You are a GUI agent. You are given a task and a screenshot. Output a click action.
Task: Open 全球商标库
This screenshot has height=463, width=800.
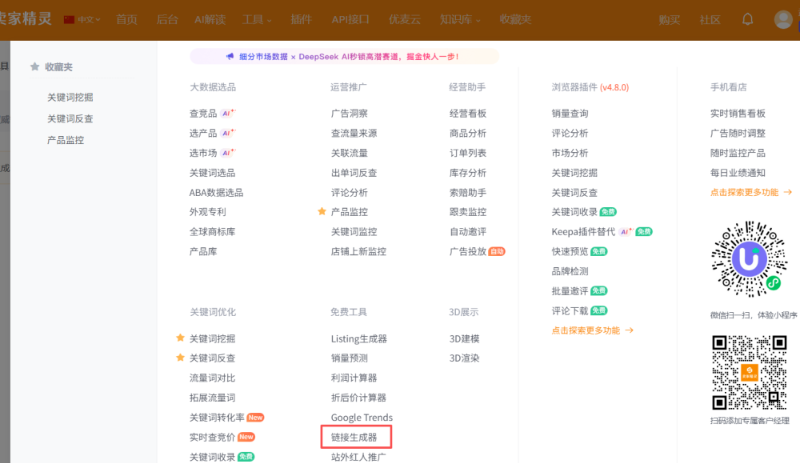click(212, 232)
